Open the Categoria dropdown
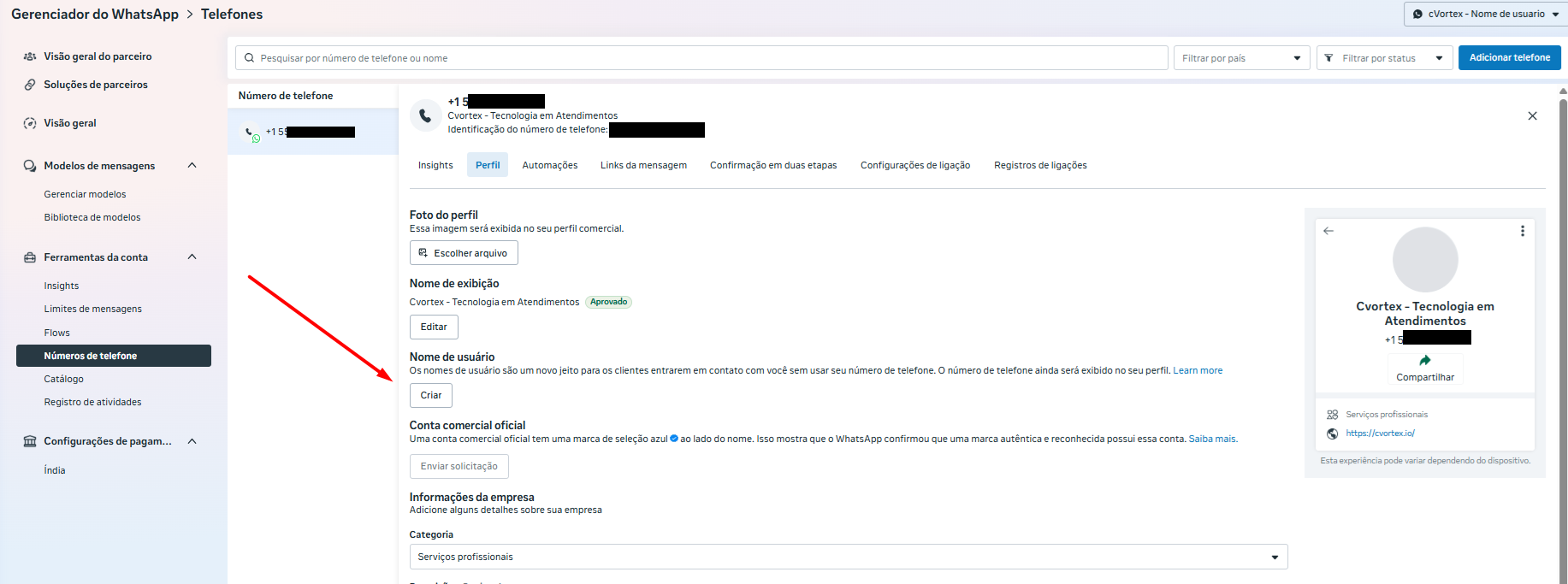The width and height of the screenshot is (1568, 584). pyautogui.click(x=849, y=557)
